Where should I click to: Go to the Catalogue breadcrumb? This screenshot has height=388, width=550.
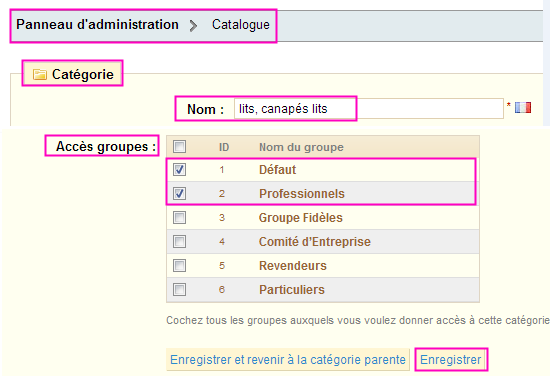(241, 25)
